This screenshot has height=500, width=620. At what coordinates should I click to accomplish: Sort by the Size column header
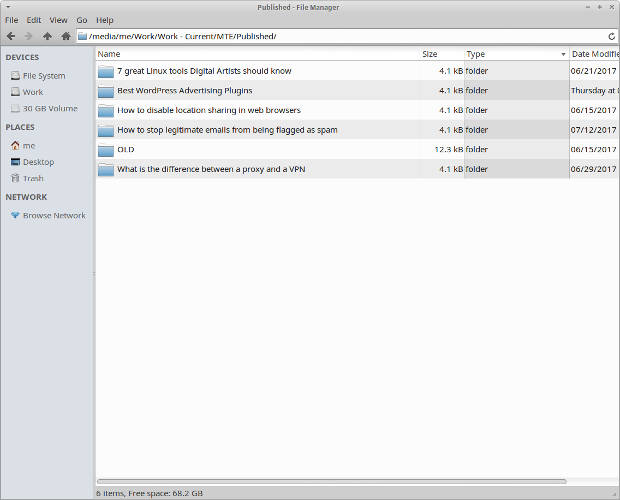(441, 54)
